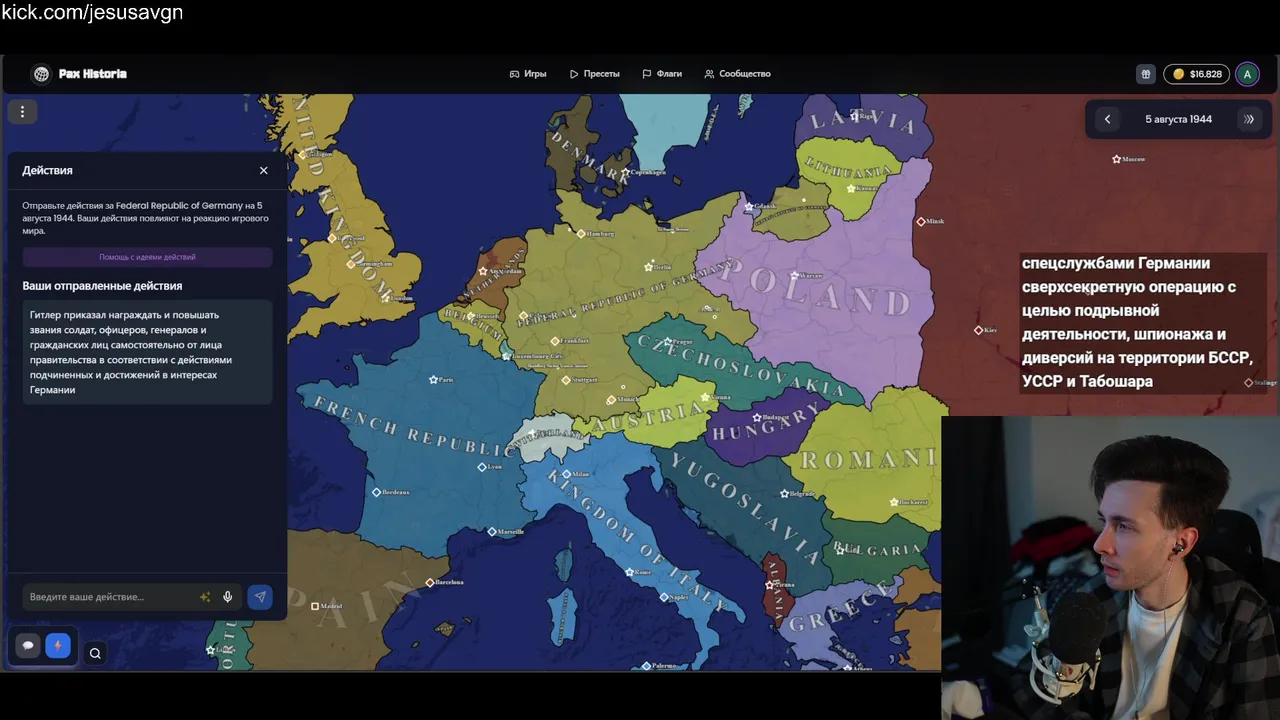Click the $16.828 coin balance
The image size is (1280, 720).
(1196, 74)
